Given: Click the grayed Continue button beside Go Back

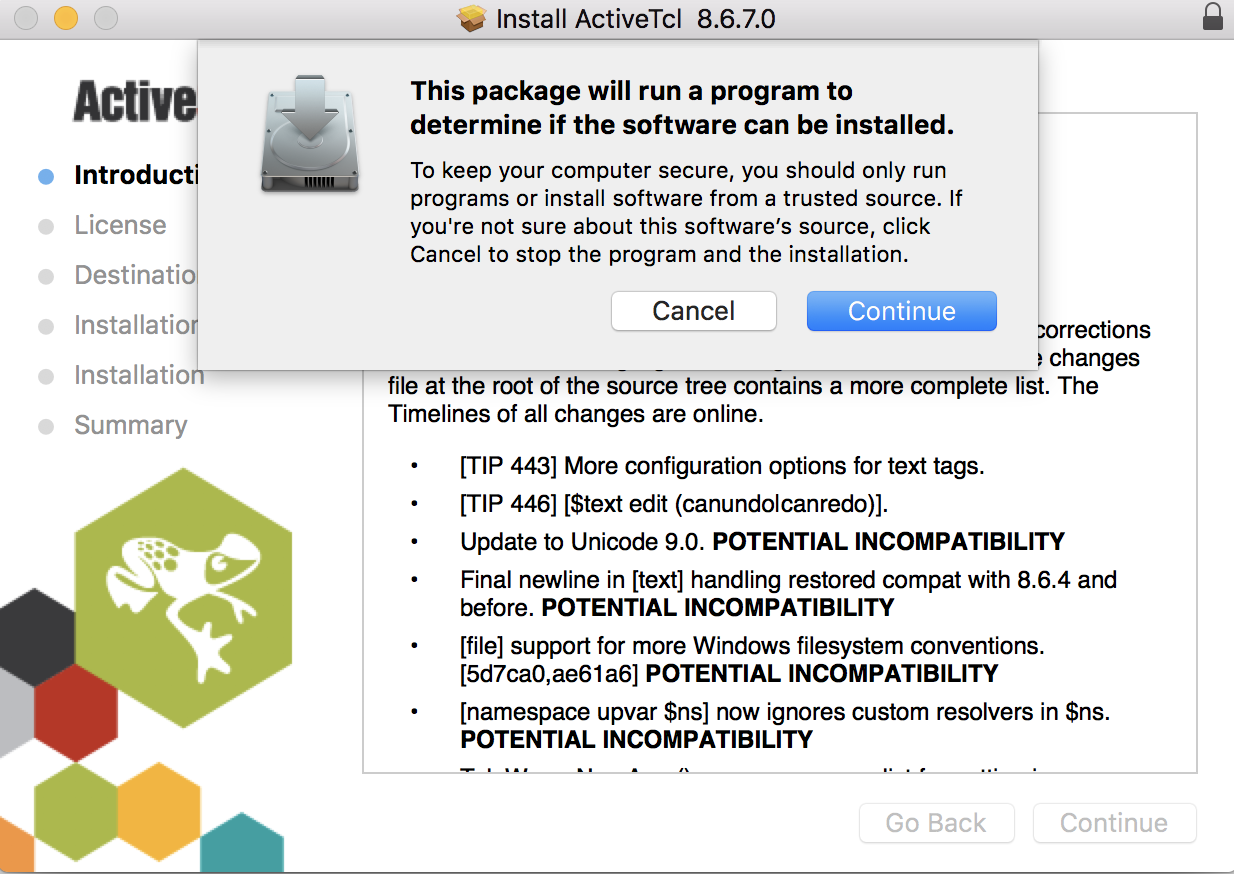Looking at the screenshot, I should coord(1114,823).
